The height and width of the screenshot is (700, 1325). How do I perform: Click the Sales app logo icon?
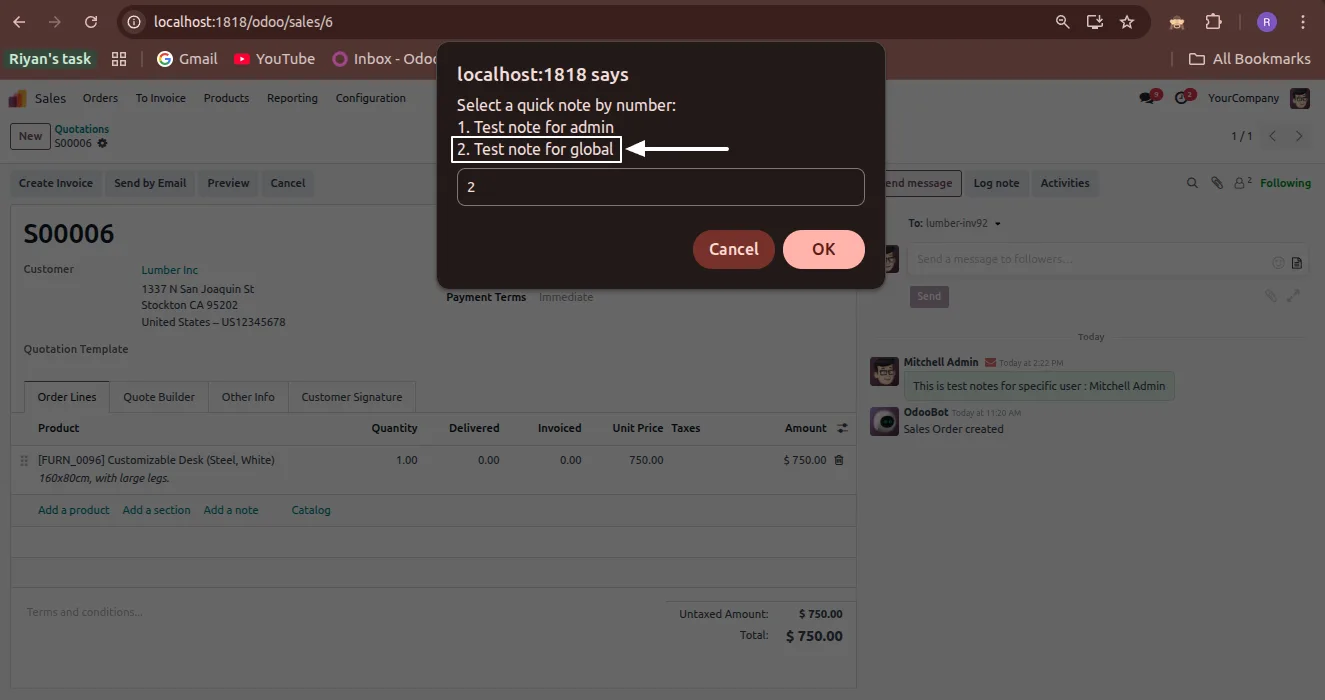coord(18,98)
